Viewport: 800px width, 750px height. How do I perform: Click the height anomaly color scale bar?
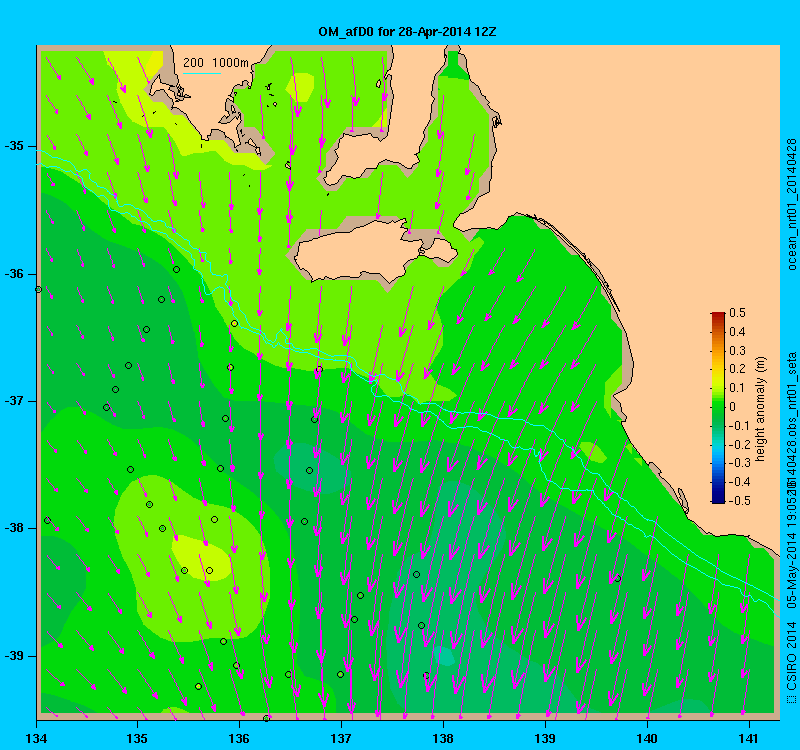(x=718, y=407)
